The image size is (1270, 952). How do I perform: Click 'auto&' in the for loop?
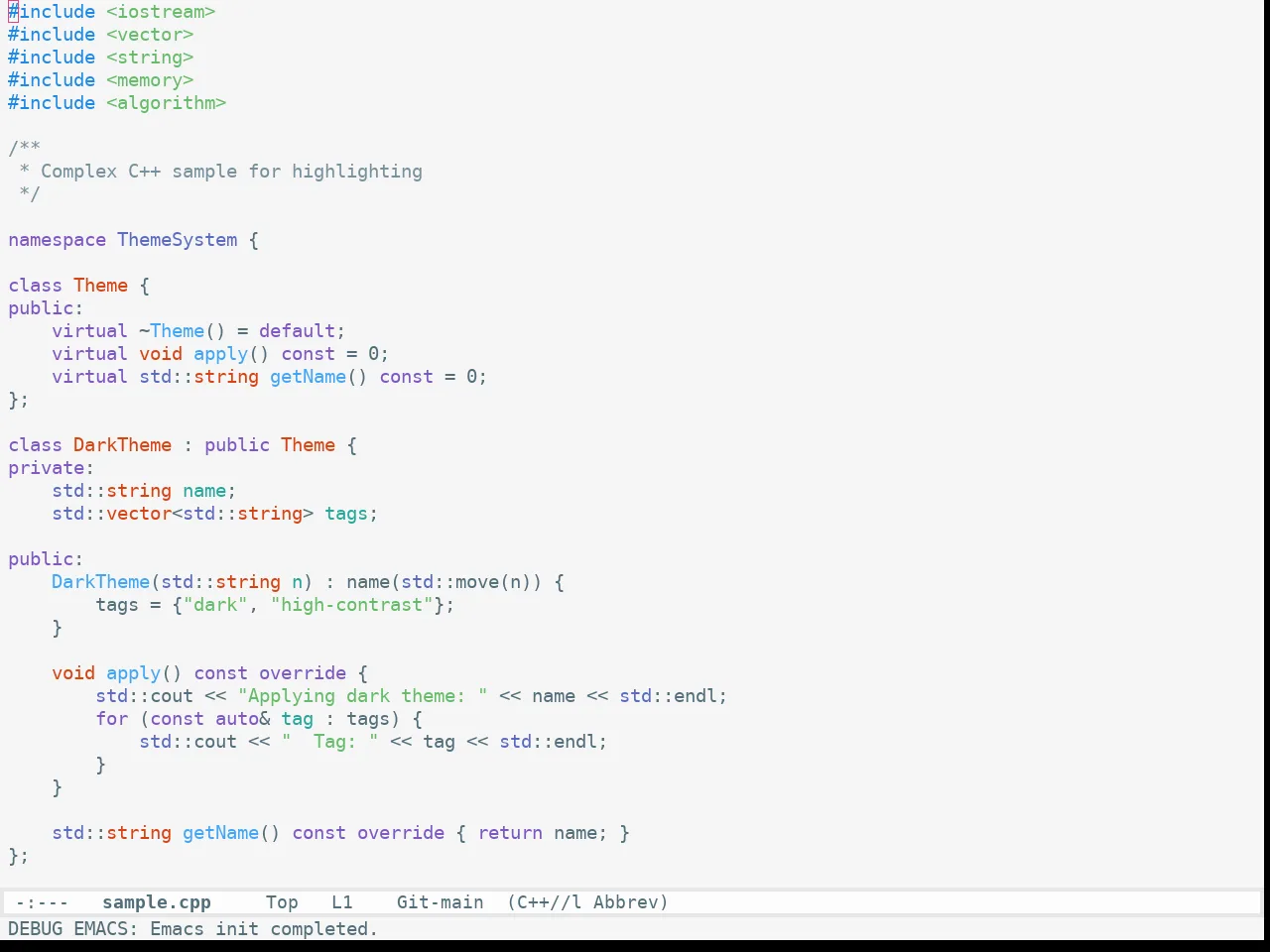pyautogui.click(x=243, y=719)
